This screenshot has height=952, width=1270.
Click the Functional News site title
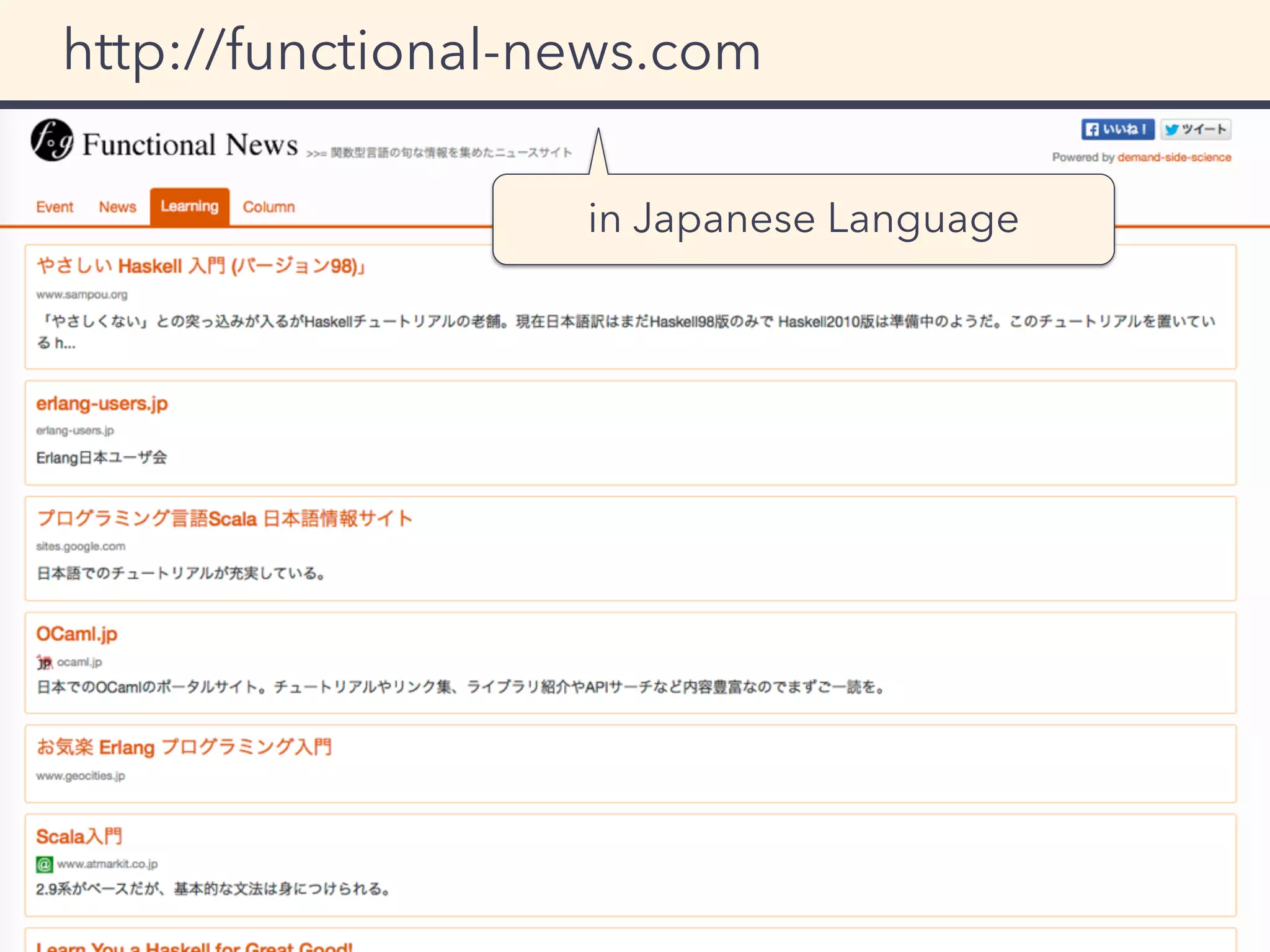click(x=190, y=144)
